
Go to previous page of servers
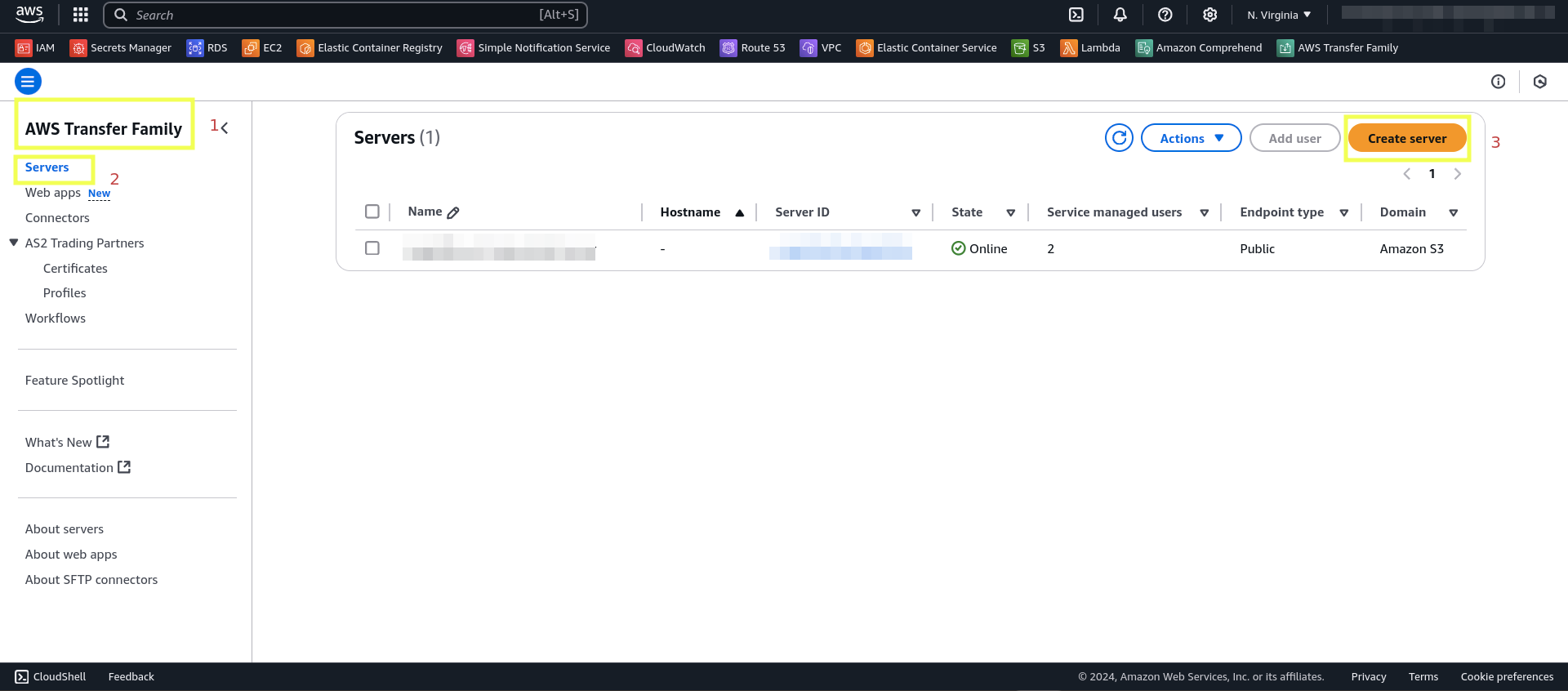(x=1406, y=174)
